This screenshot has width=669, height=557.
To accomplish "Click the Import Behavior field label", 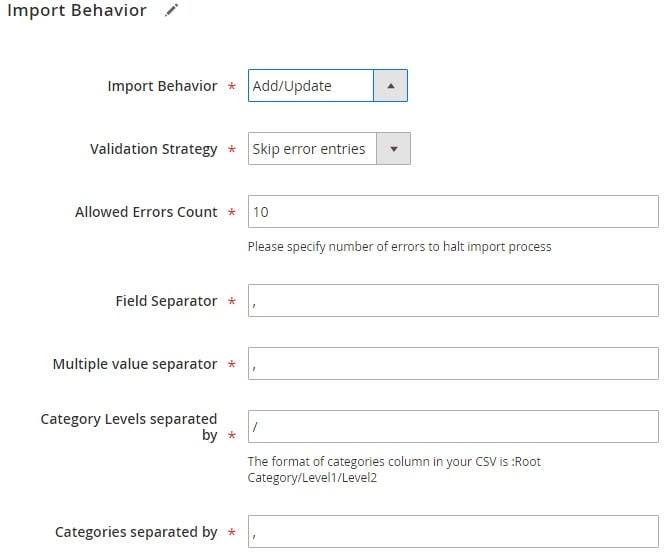I will click(x=162, y=86).
